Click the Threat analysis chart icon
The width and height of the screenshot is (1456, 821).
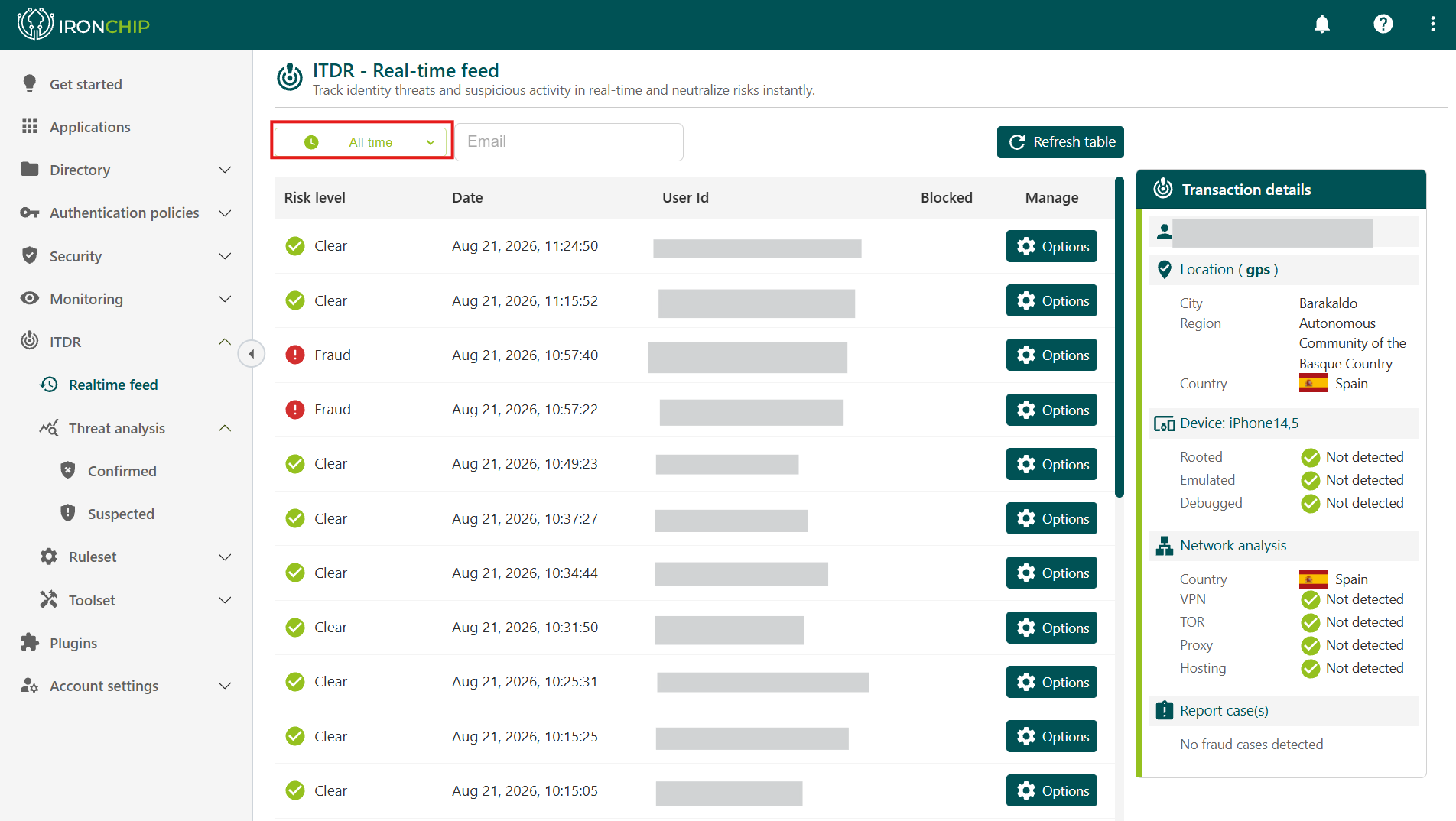point(49,427)
